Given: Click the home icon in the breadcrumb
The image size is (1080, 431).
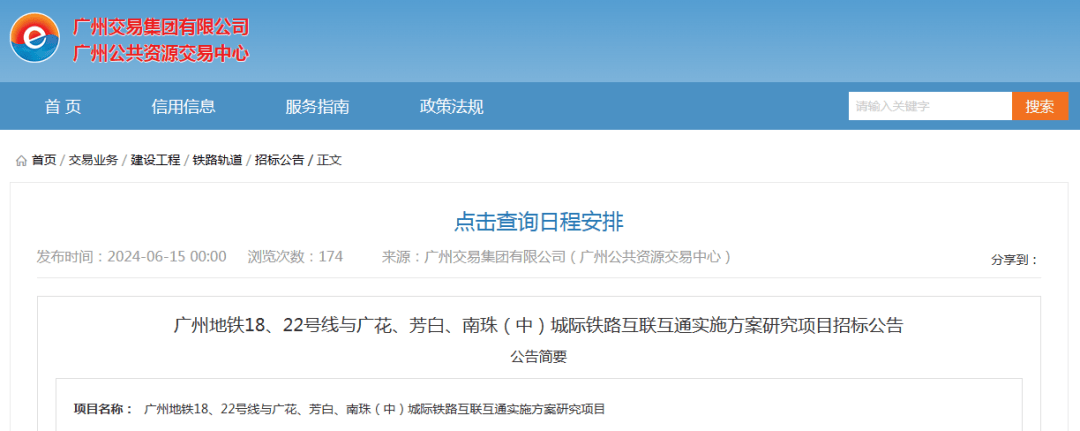Looking at the screenshot, I should 21,160.
